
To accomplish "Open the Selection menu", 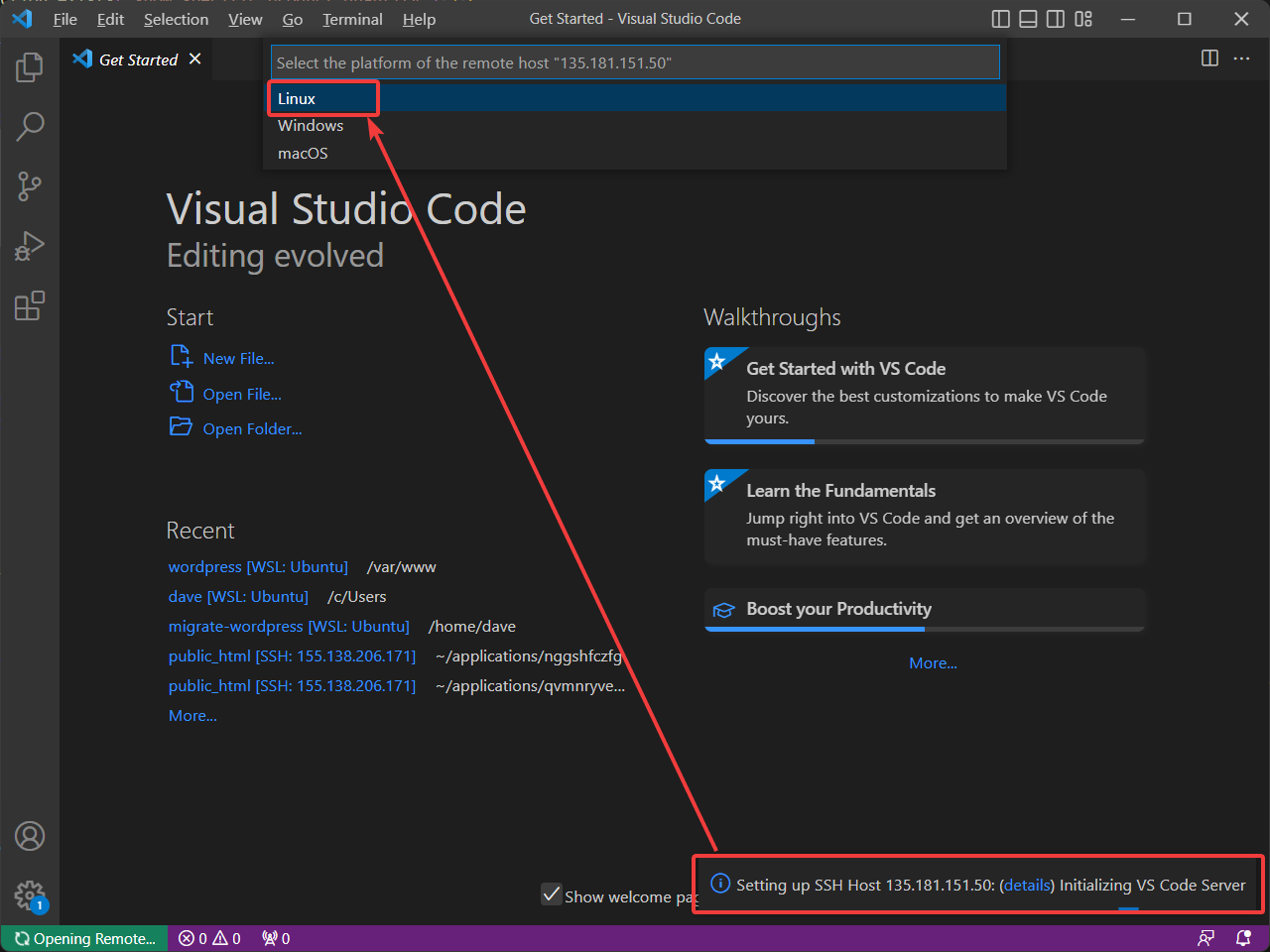I will click(176, 19).
